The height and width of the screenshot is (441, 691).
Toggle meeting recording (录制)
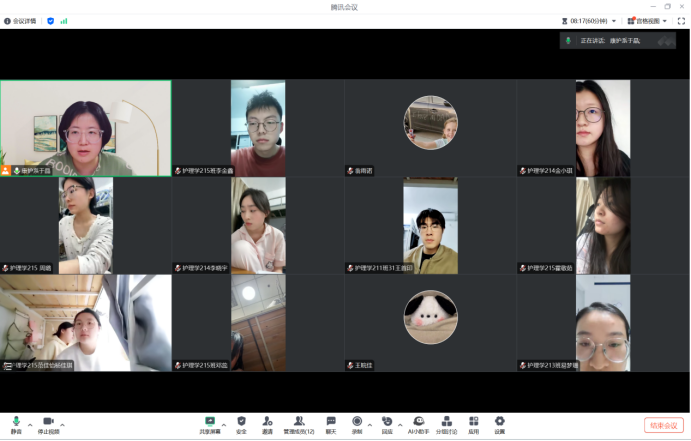tap(357, 424)
